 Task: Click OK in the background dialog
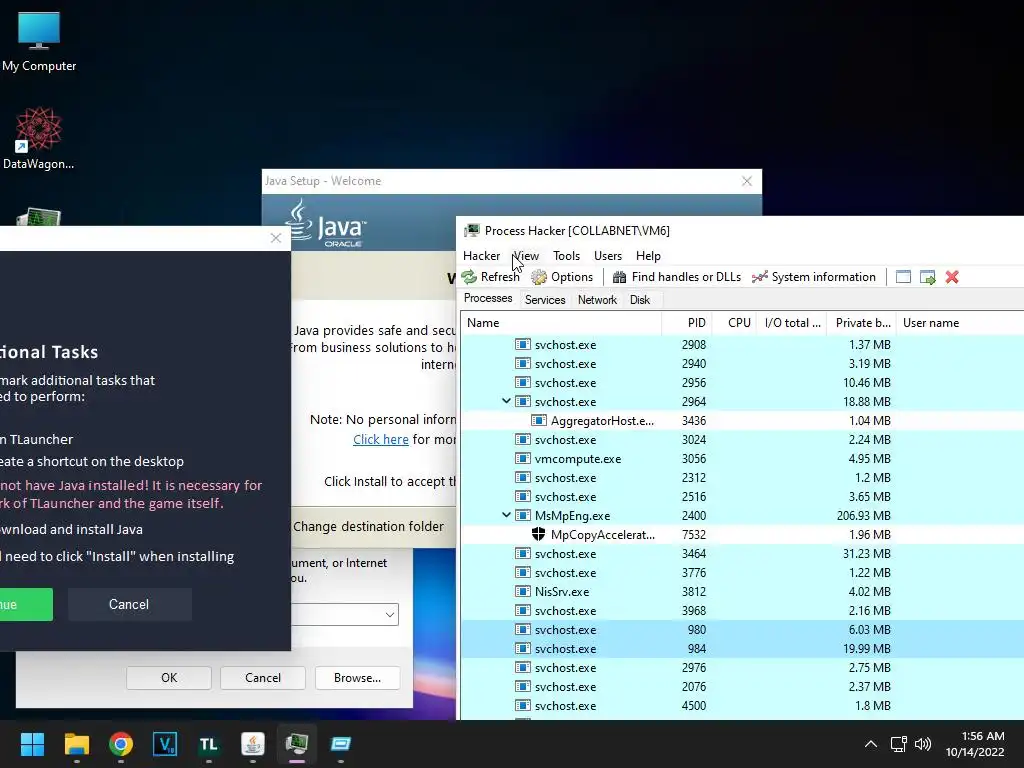tap(169, 678)
